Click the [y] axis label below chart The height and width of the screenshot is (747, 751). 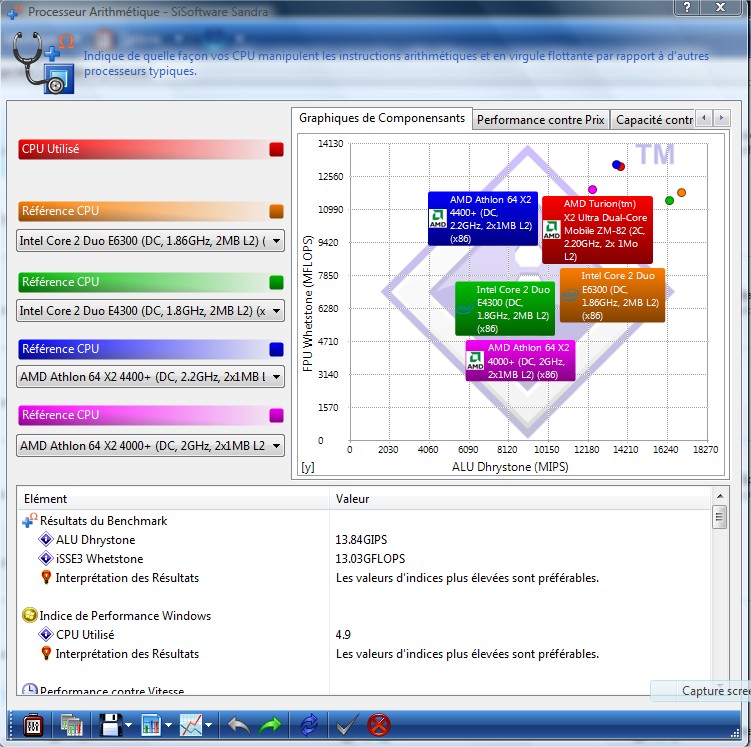[x=307, y=467]
